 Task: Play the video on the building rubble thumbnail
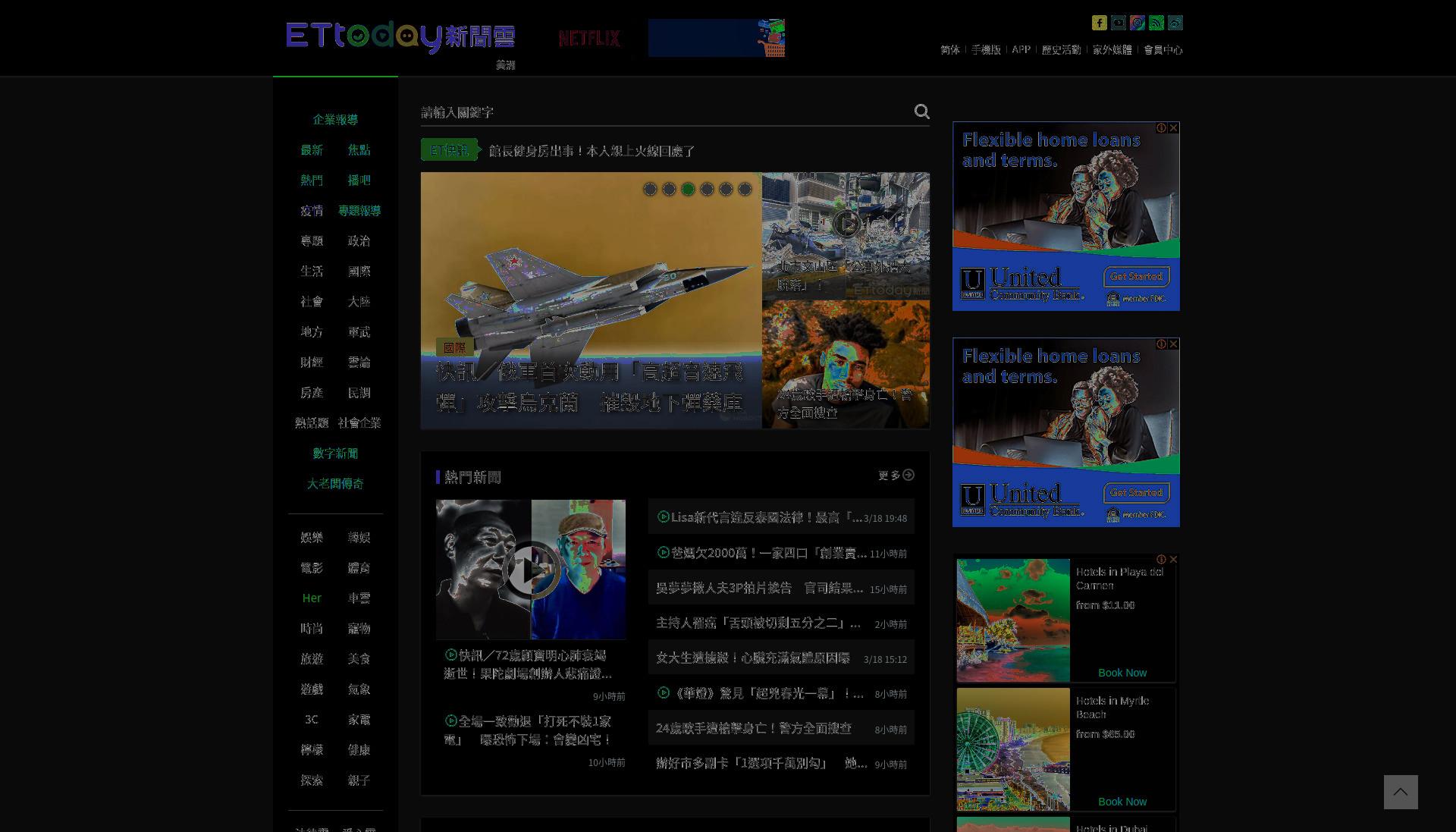pyautogui.click(x=846, y=223)
